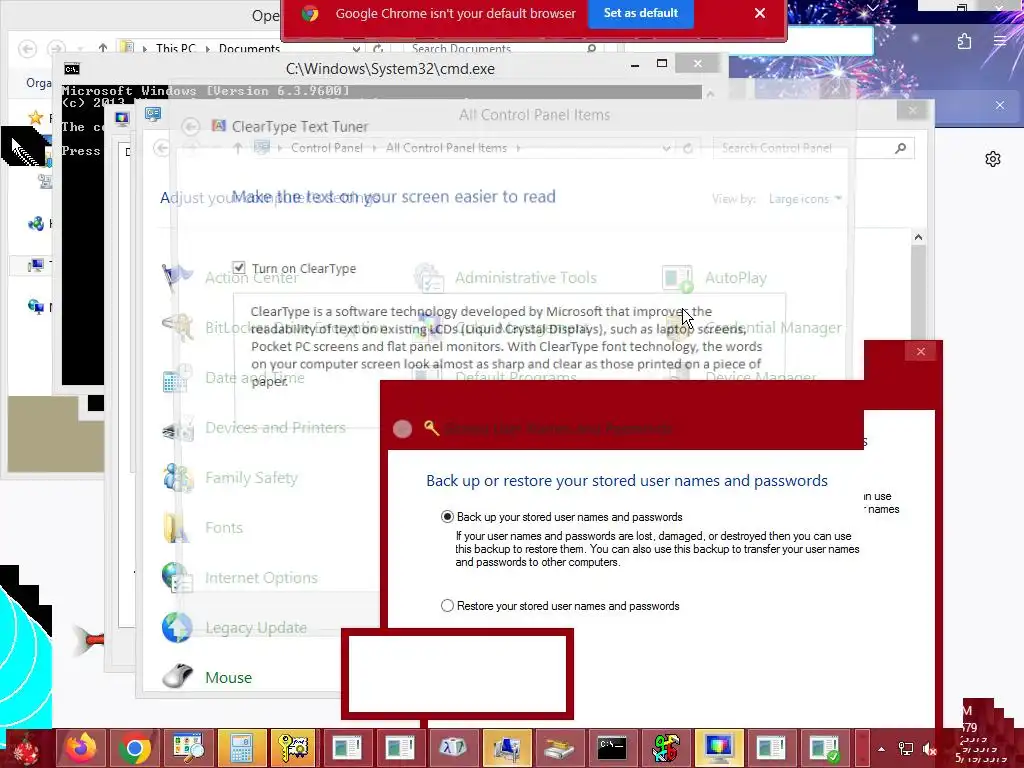Screen dimensions: 1024x768
Task: Click the lambda keyboard taskbar icon
Action: point(453,748)
